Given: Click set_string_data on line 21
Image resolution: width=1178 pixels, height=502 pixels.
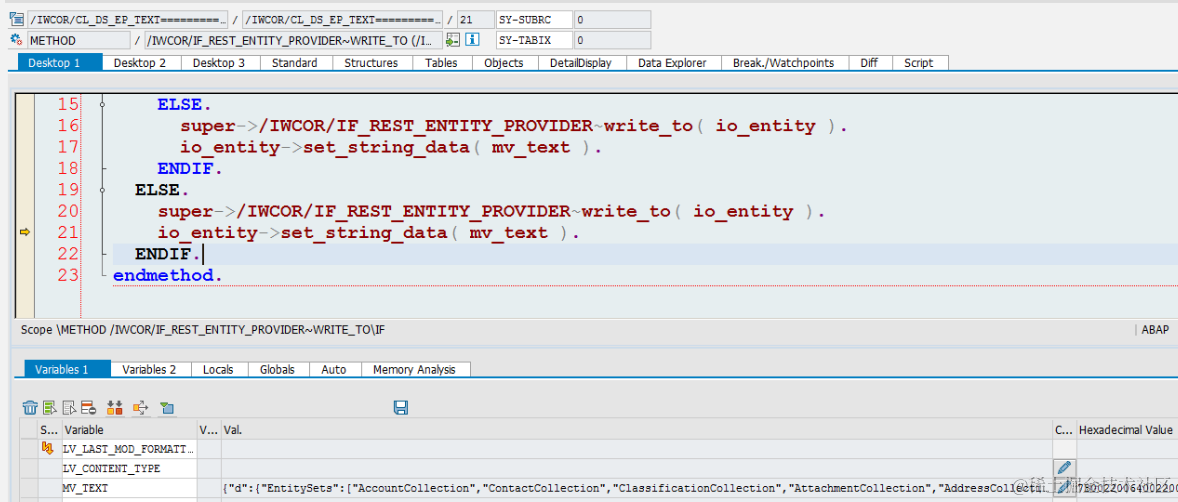Looking at the screenshot, I should [364, 233].
